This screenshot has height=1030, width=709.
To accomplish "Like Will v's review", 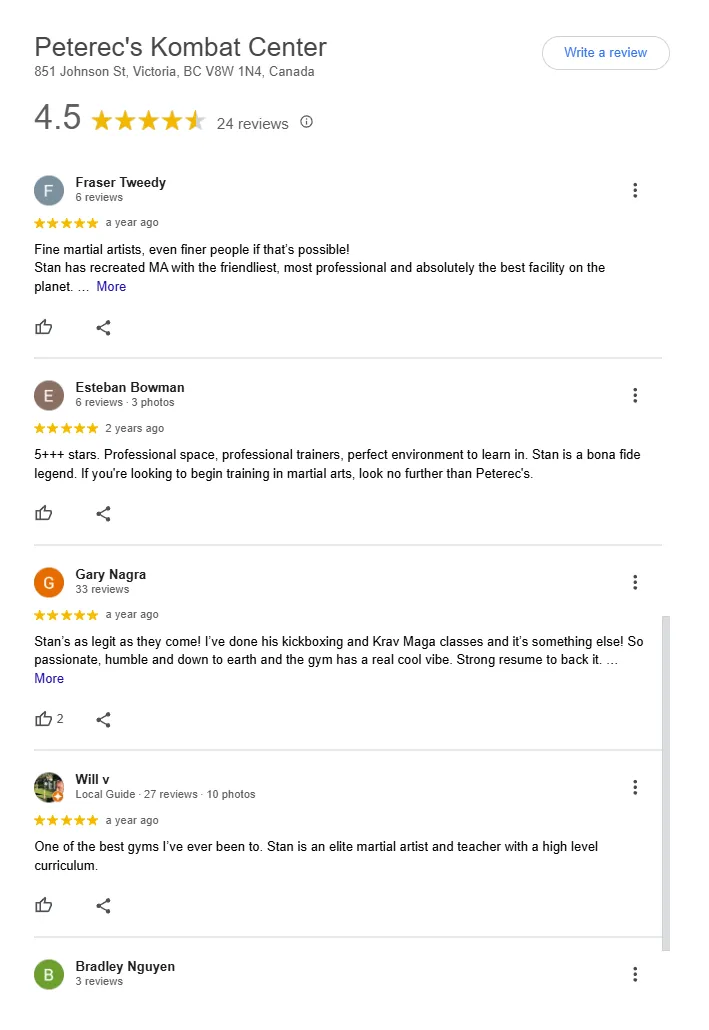I will tap(44, 905).
